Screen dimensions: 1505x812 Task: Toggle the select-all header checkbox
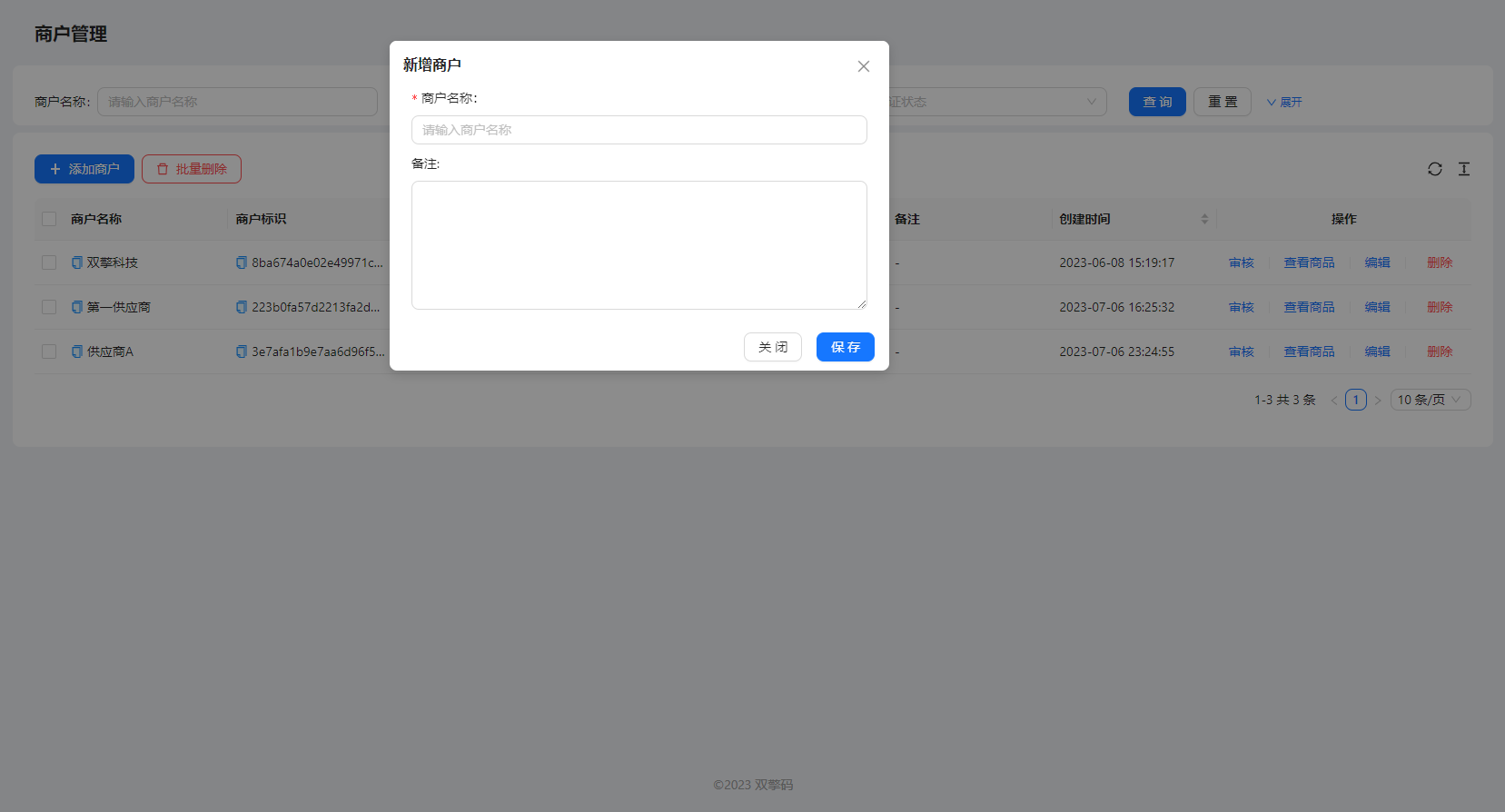pos(49,219)
